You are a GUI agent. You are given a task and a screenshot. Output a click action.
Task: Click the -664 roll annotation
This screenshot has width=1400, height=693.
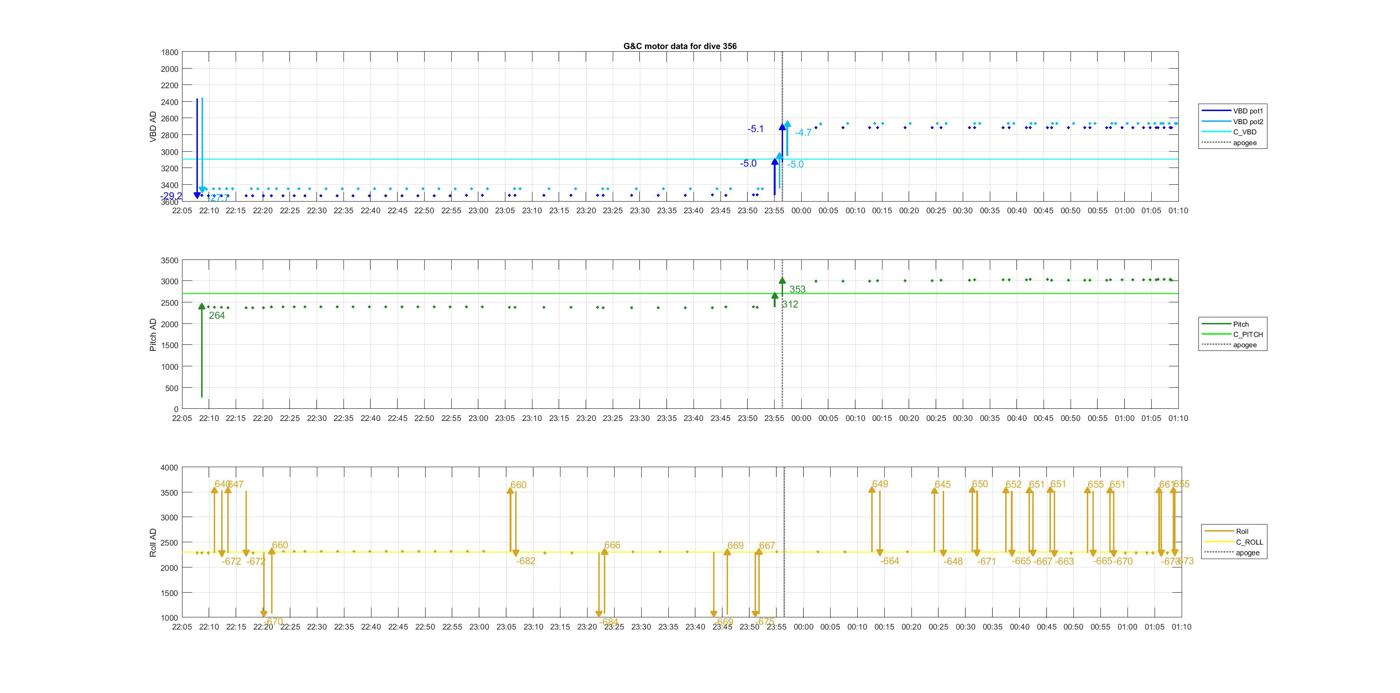(890, 561)
